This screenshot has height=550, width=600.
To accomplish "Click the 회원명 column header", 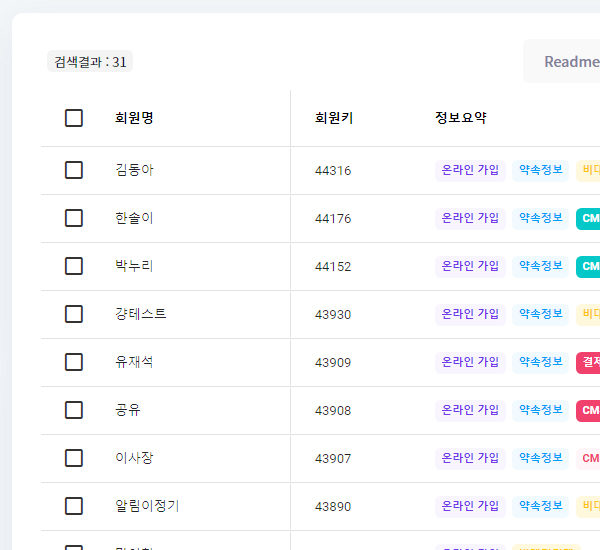I will (134, 118).
